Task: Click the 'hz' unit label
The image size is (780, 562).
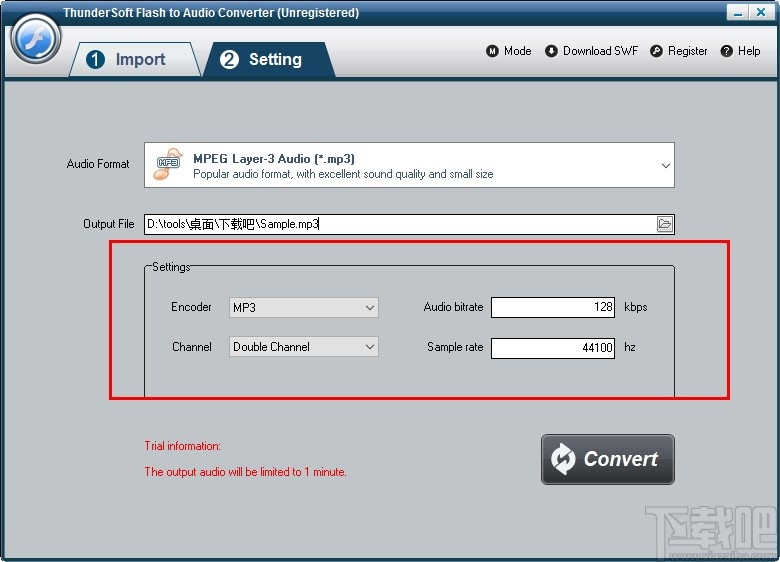Action: click(630, 347)
